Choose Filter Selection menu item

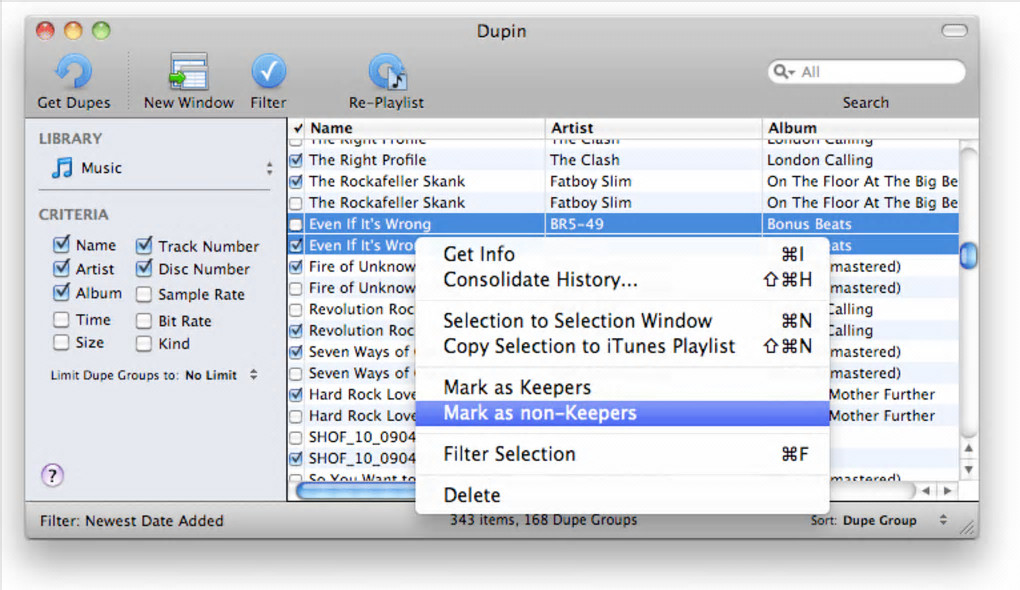pyautogui.click(x=623, y=454)
